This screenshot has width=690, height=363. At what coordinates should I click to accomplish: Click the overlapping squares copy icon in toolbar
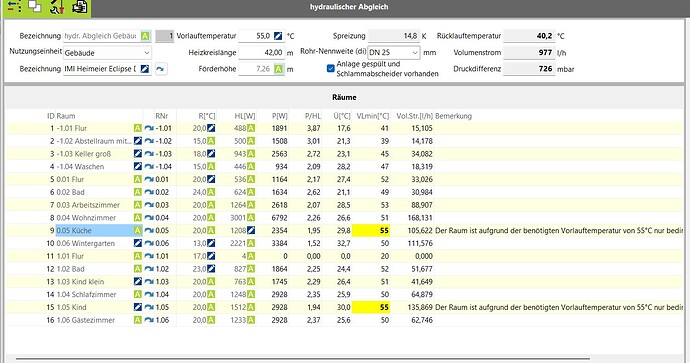pos(35,6)
